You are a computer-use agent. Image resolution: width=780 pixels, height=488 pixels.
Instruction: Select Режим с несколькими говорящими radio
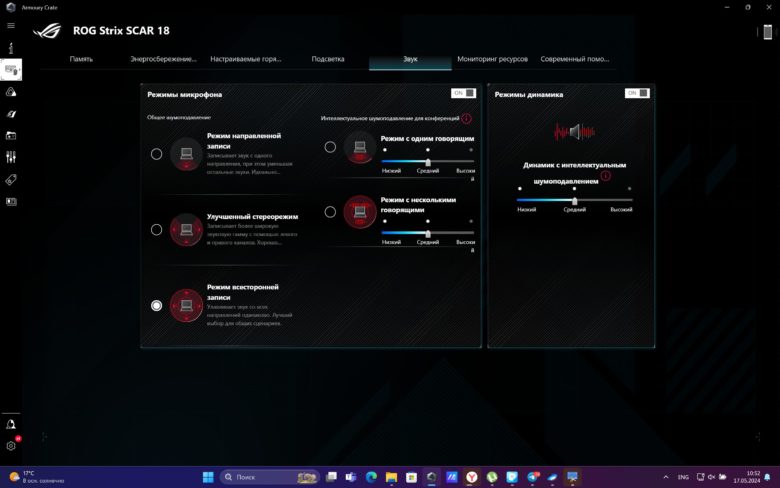point(330,212)
